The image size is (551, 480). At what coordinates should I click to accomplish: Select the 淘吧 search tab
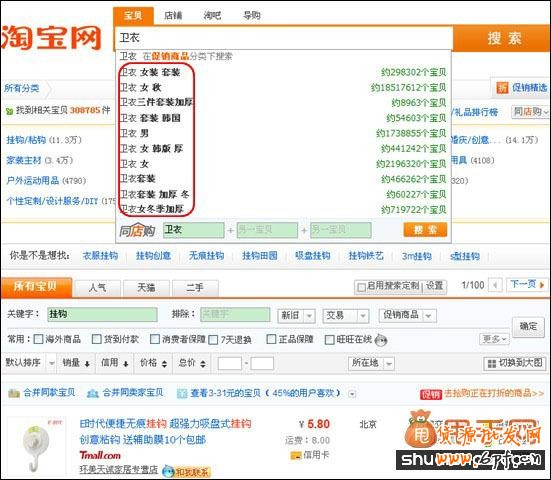tap(212, 15)
